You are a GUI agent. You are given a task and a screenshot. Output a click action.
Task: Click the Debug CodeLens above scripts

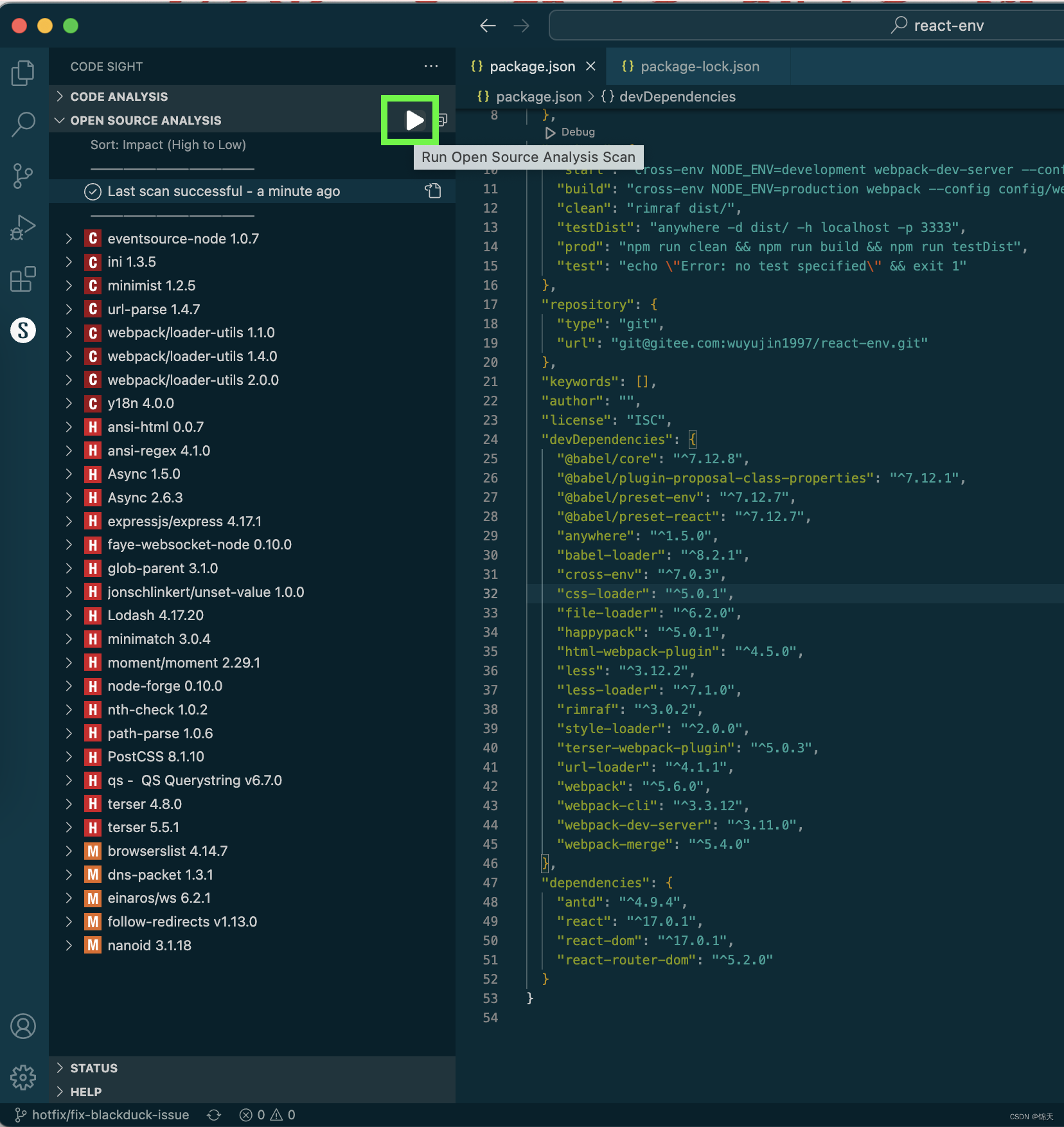coord(570,132)
